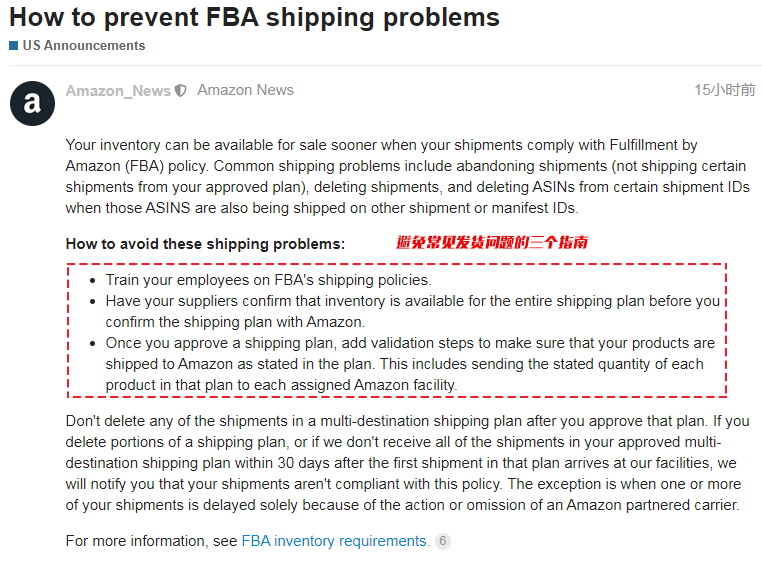Follow the FBA inventory requirements link

coord(336,541)
